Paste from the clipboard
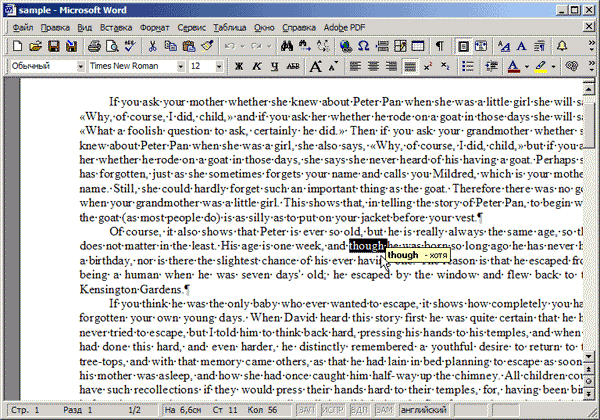This screenshot has height=420, width=600. click(x=189, y=47)
